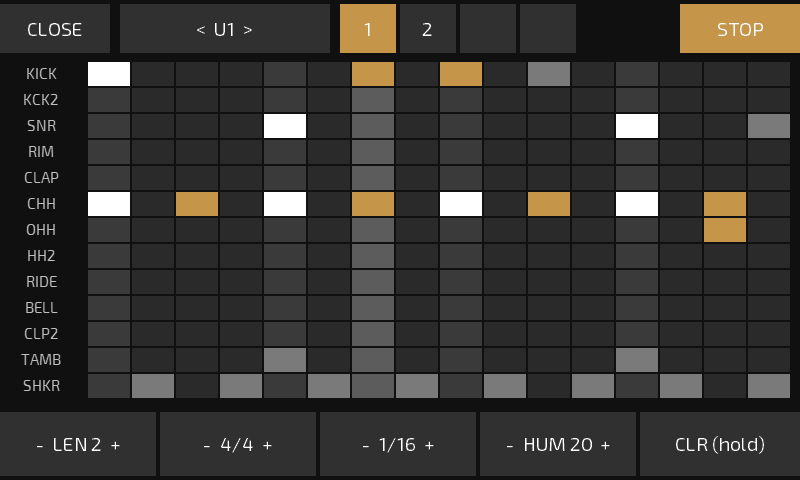Enable the CLAP cell on step 13
Image resolution: width=800 pixels, height=480 pixels.
click(637, 178)
